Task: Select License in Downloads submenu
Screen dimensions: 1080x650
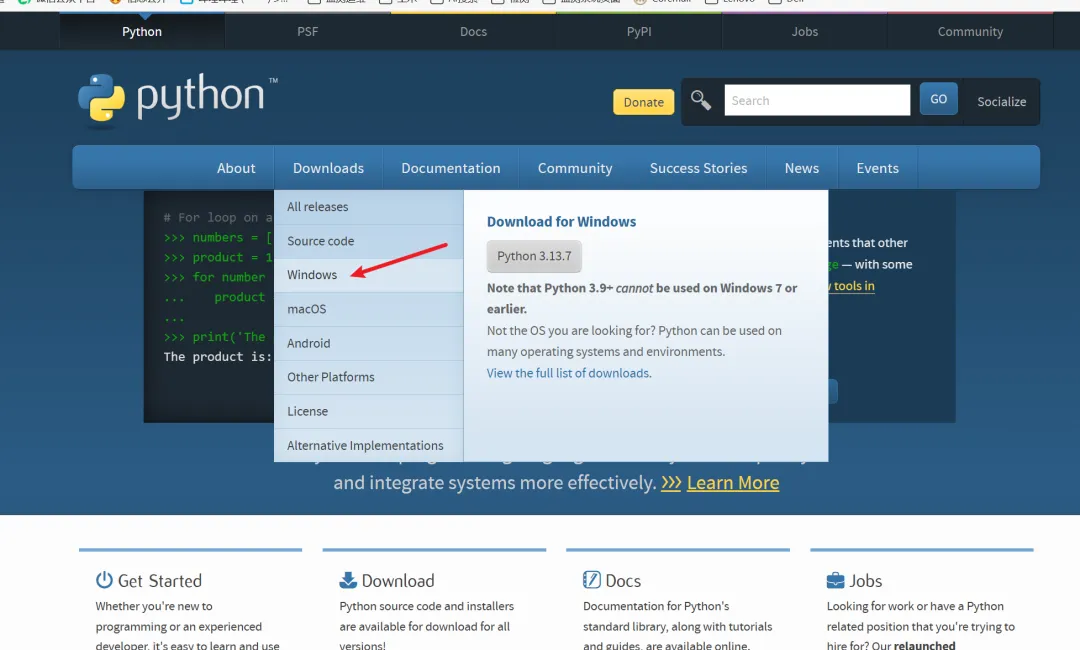Action: (x=368, y=411)
